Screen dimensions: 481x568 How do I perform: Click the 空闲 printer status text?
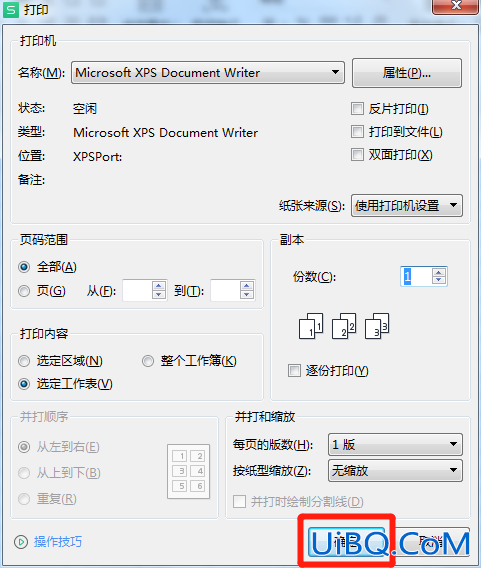coord(85,108)
